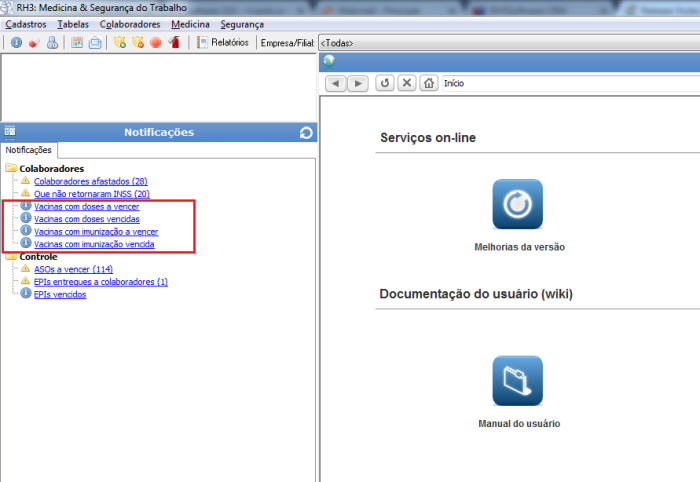Click the envelope icon in the toolbar
The image size is (700, 482).
click(95, 43)
